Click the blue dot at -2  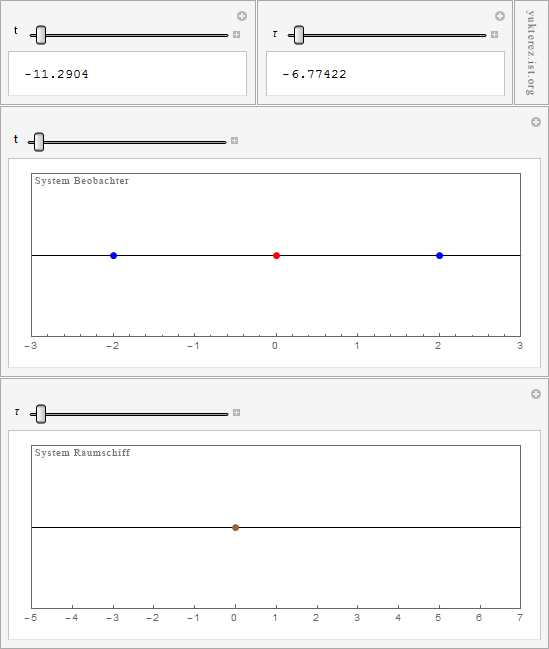click(113, 256)
